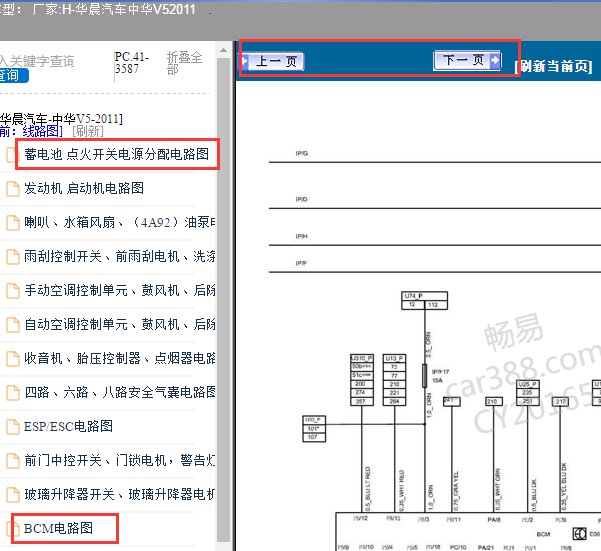This screenshot has height=551, width=601.
Task: Click 刷新当前页 refresh current page link
Action: click(554, 66)
